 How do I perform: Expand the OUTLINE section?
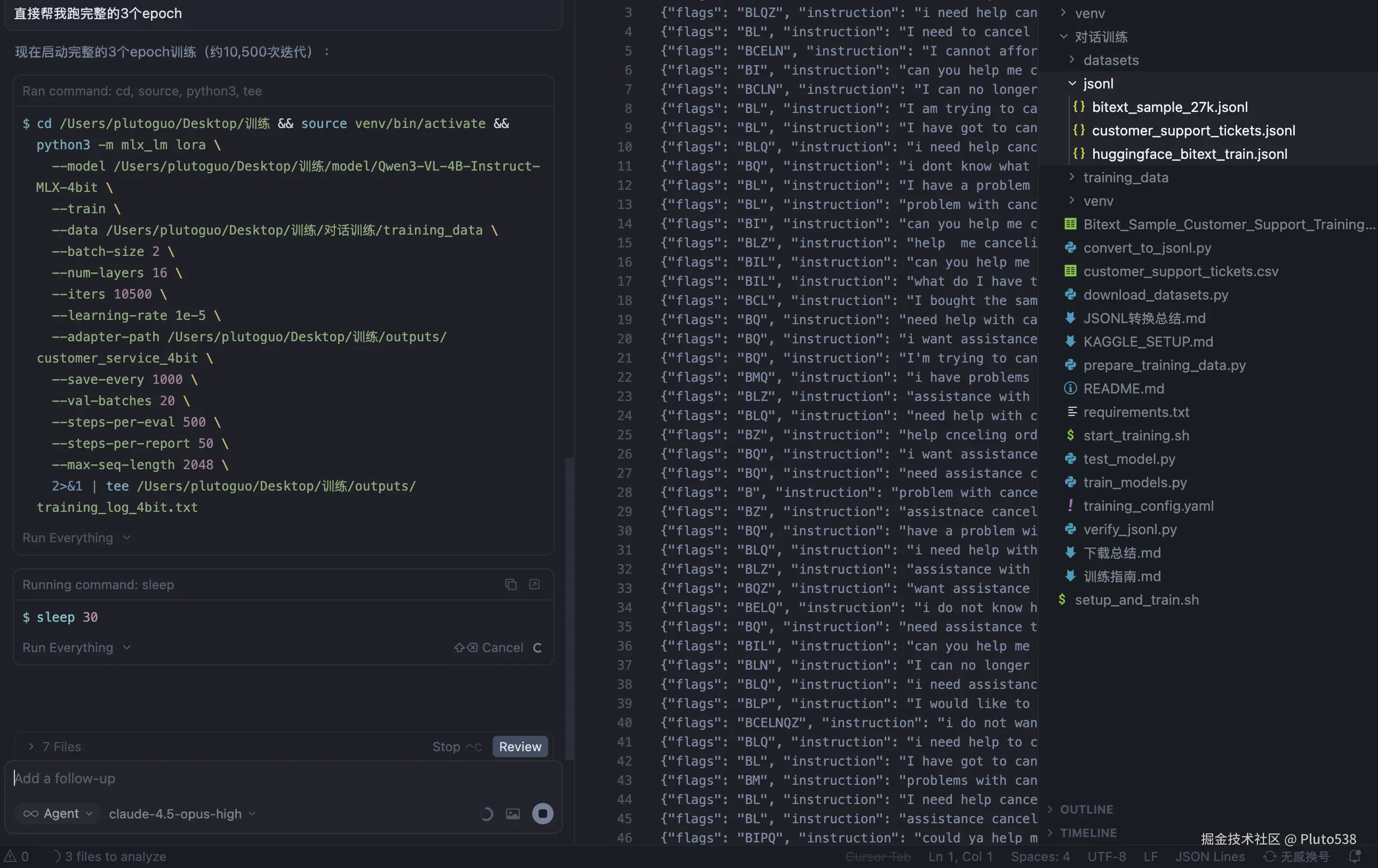[x=1086, y=809]
